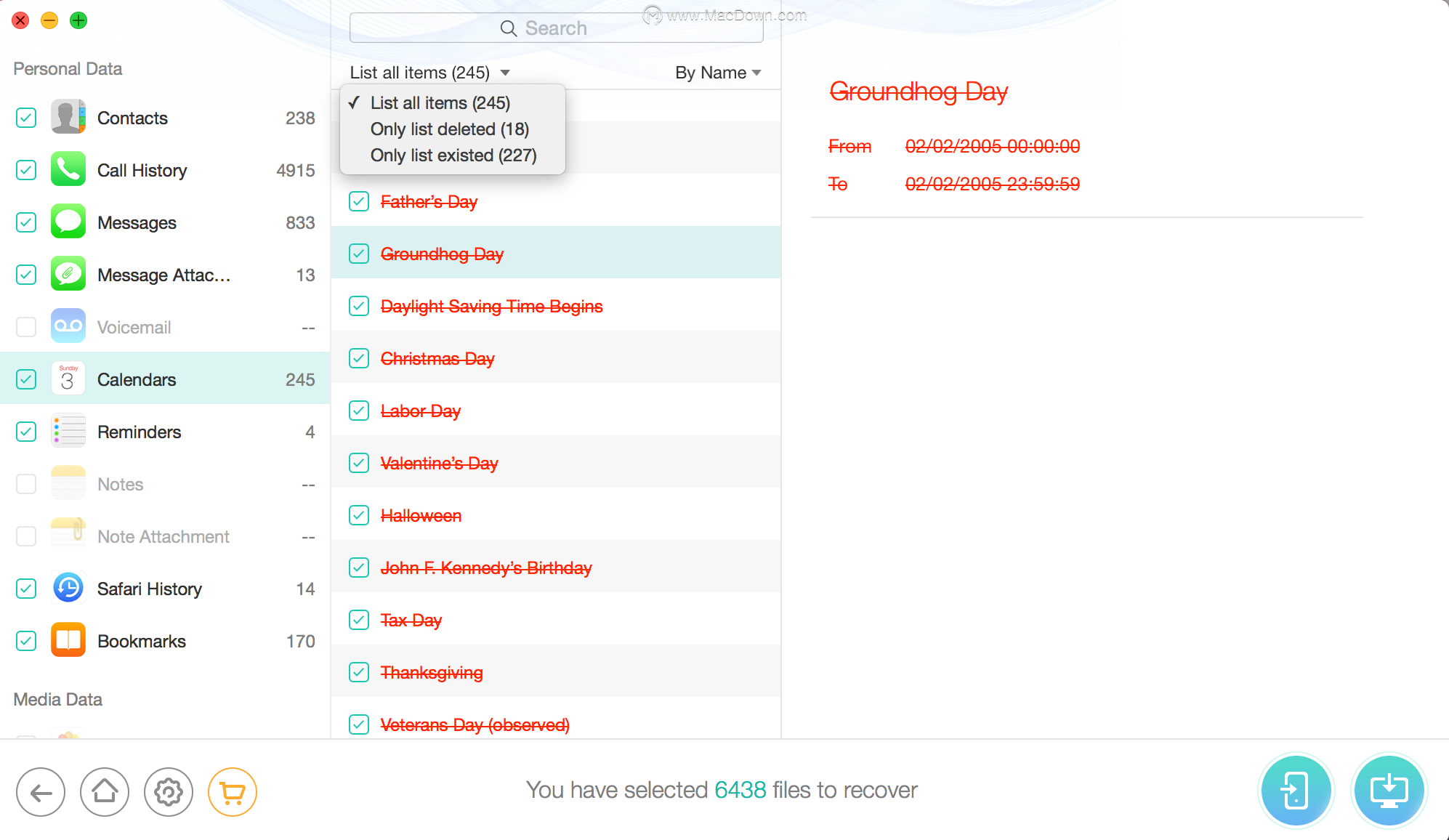The image size is (1449, 840).
Task: Click the Reminders list icon
Action: pos(68,431)
